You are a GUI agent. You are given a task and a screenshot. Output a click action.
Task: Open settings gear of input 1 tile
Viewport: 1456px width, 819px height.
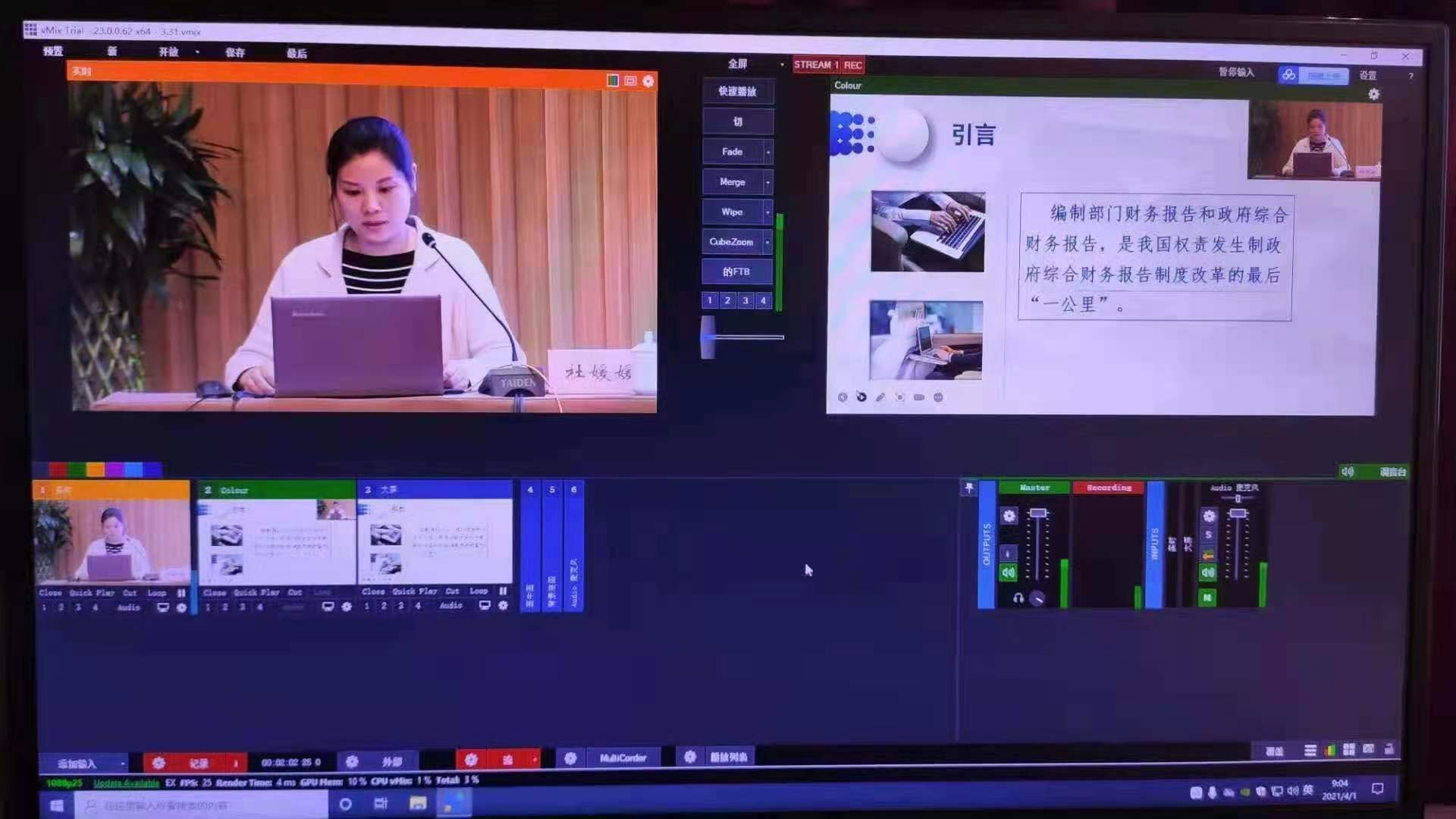pyautogui.click(x=181, y=607)
